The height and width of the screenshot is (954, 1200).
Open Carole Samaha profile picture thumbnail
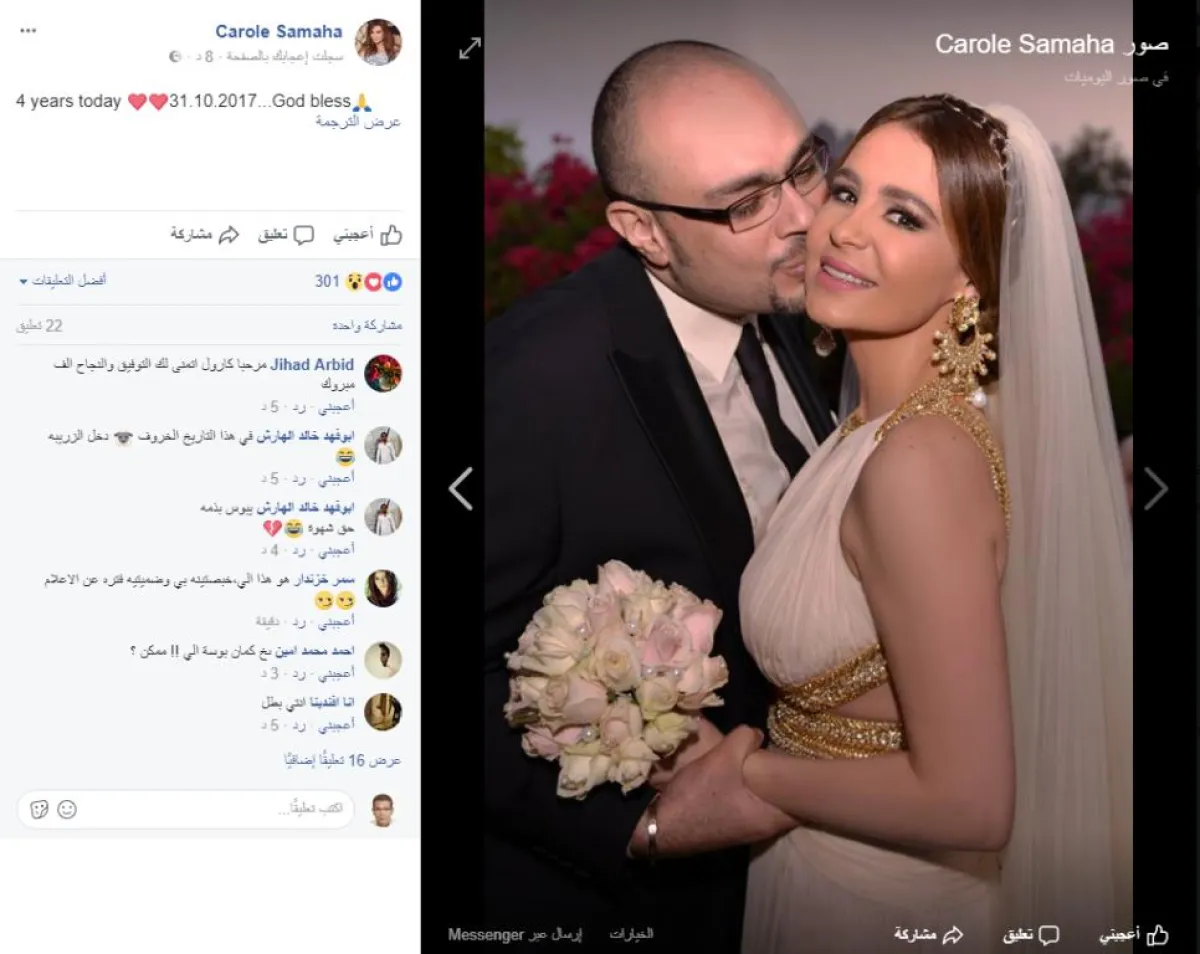[378, 42]
